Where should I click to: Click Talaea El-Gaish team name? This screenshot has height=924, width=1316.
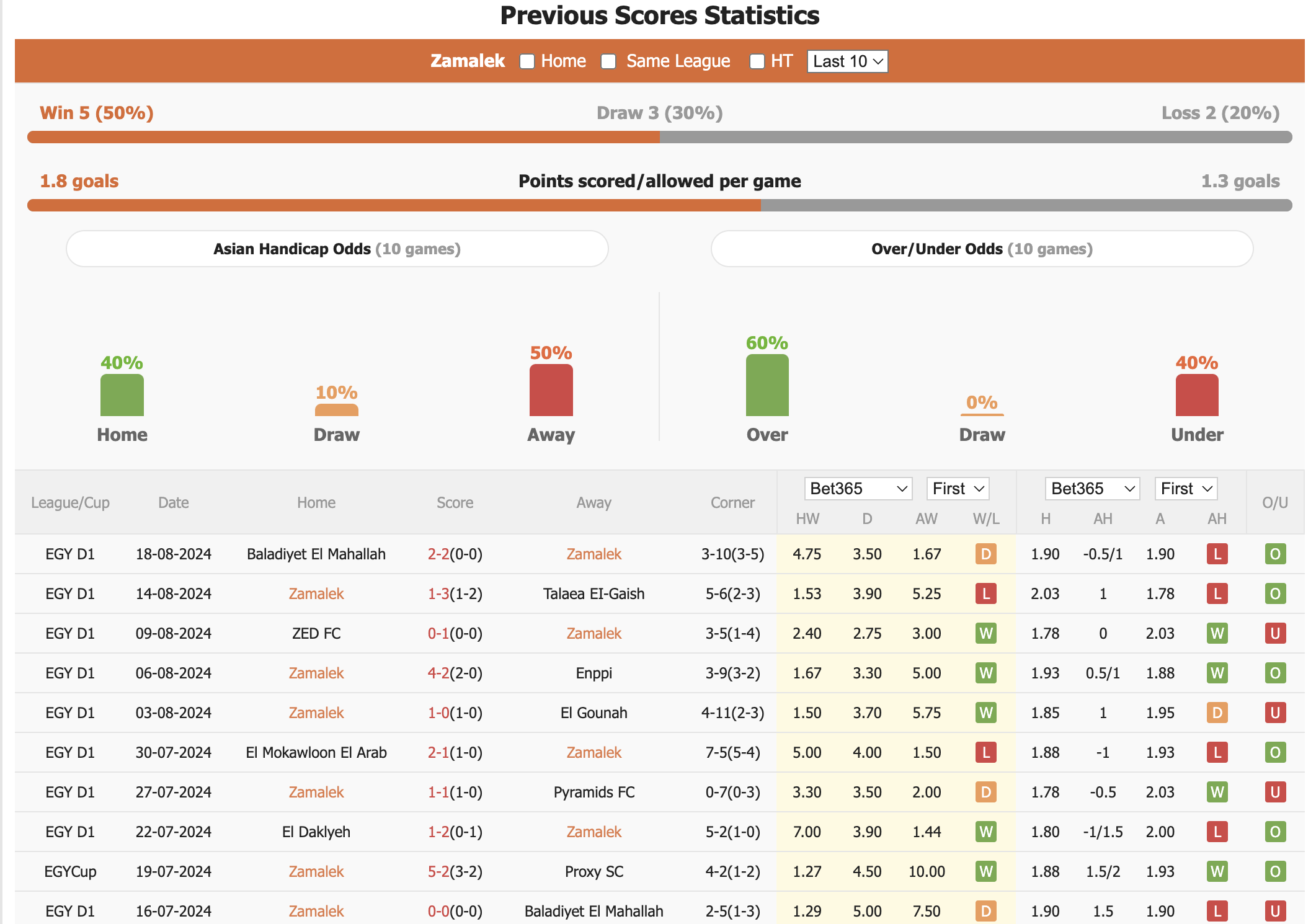(x=594, y=593)
